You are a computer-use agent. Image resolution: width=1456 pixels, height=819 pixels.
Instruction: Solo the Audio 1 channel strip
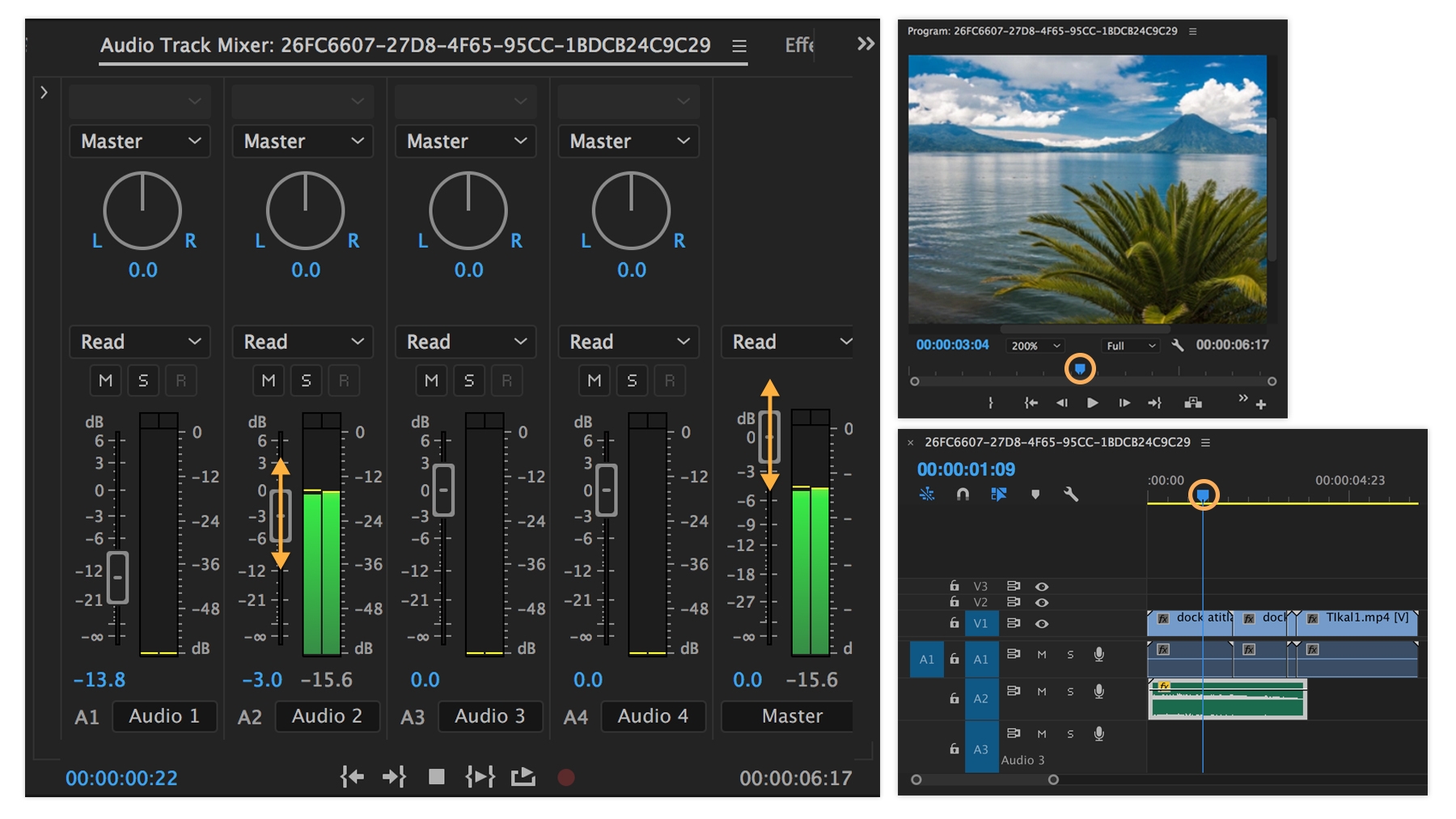point(143,380)
